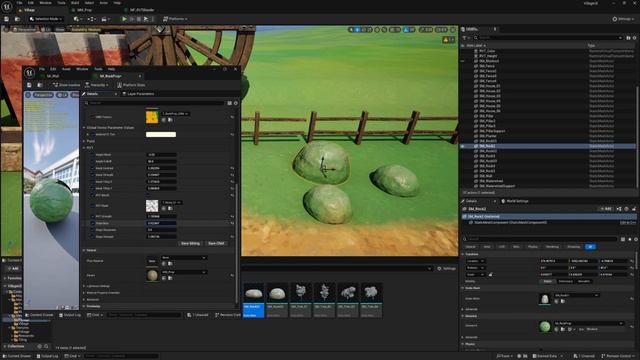
Task: Open the cinematics clapperboard icon in main toolbar
Action: coord(105,19)
